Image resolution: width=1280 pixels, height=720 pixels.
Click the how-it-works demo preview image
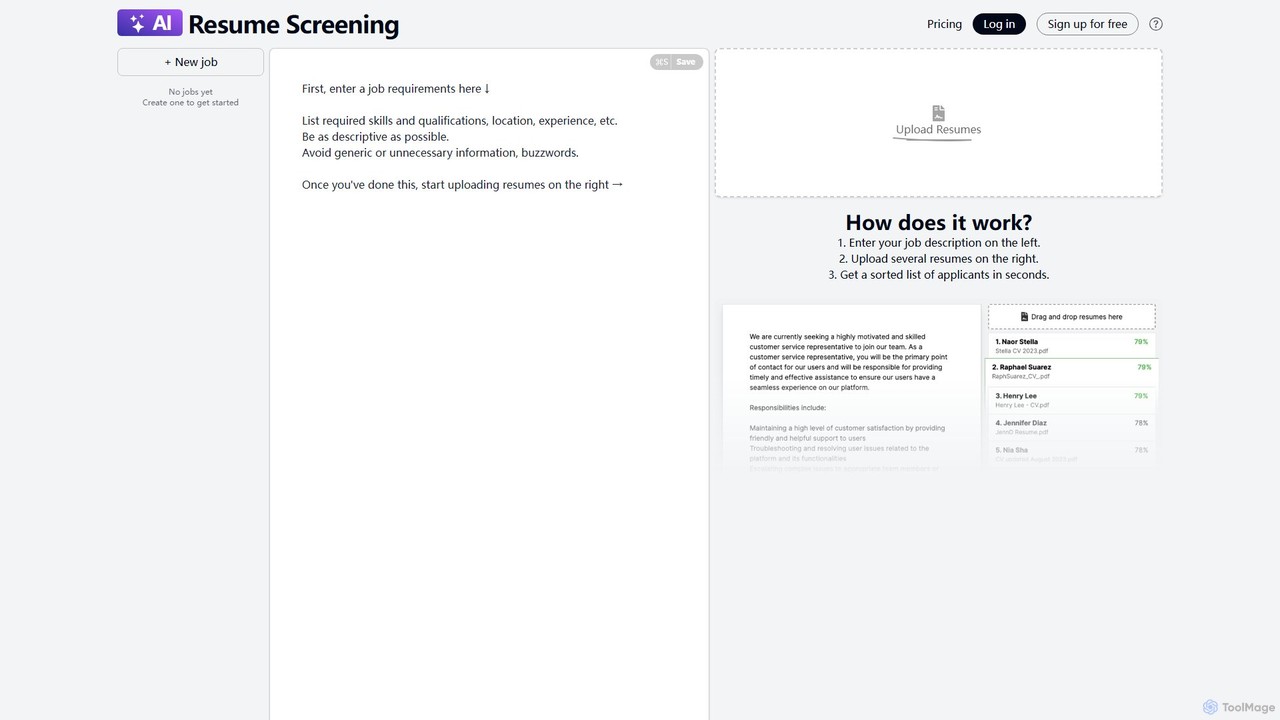point(938,386)
